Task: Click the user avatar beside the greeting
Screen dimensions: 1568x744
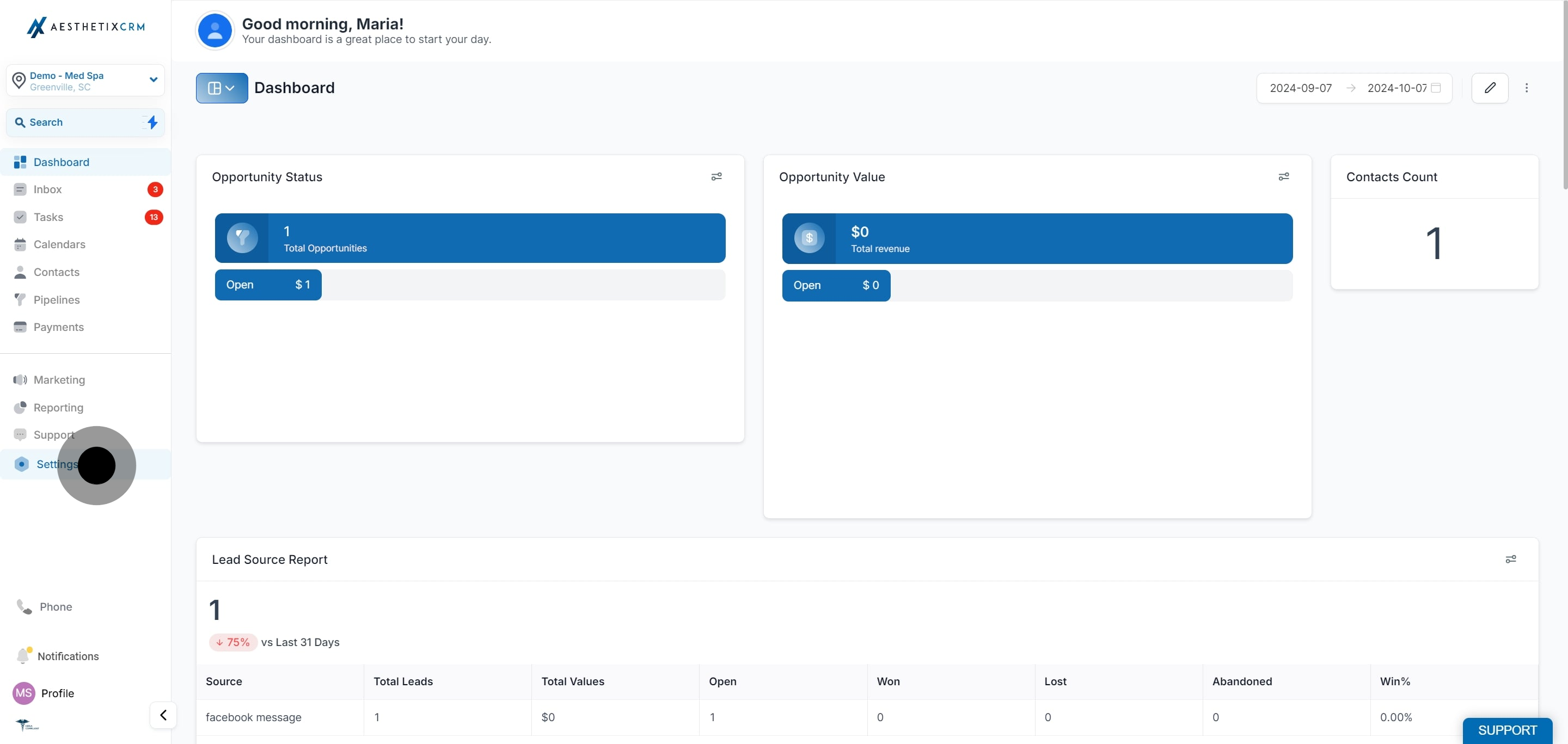Action: pyautogui.click(x=215, y=30)
